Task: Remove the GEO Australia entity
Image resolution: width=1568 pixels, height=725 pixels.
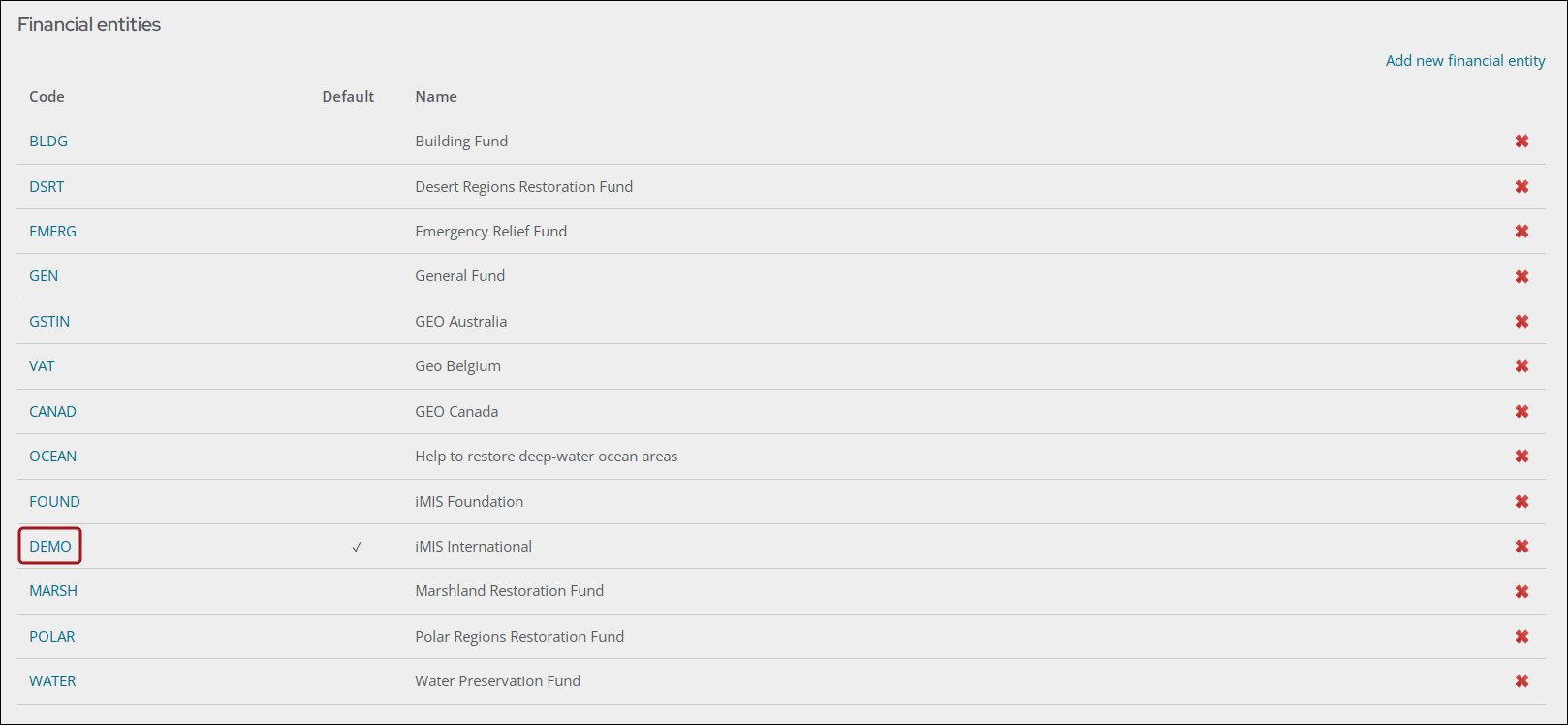Action: [x=1521, y=322]
